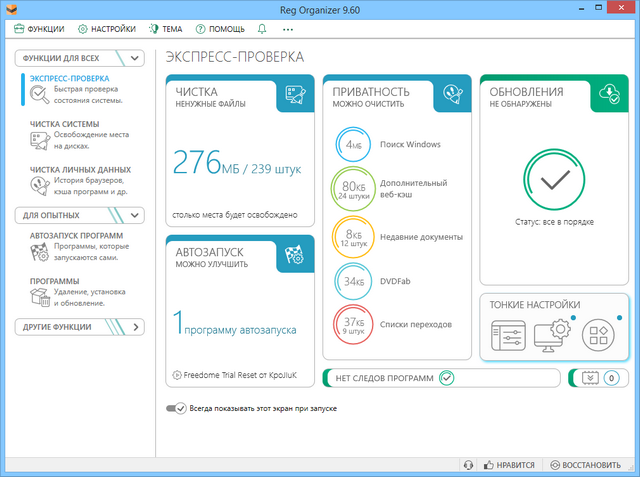Open the Тема menu

(165, 29)
